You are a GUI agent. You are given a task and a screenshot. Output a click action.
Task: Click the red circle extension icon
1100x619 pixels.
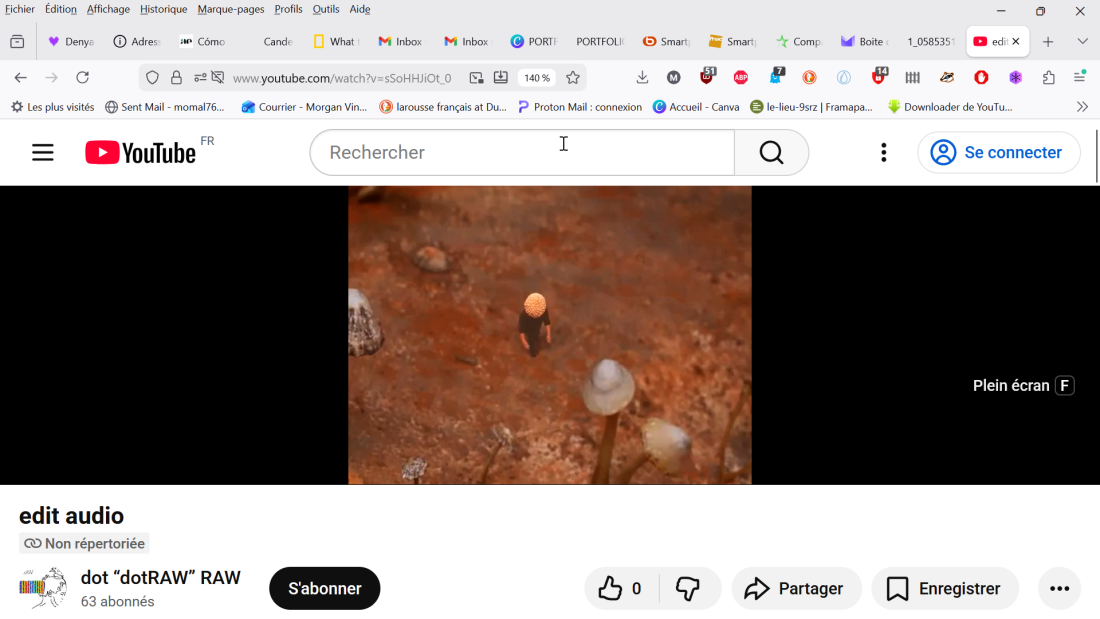click(x=981, y=78)
